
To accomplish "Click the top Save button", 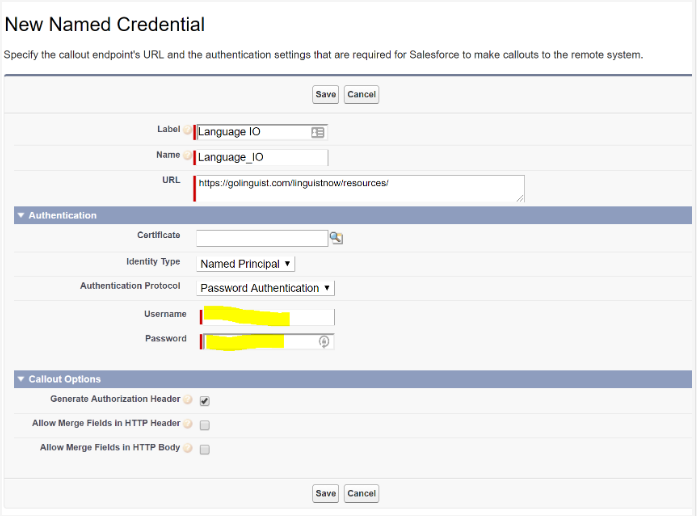I will [x=325, y=94].
